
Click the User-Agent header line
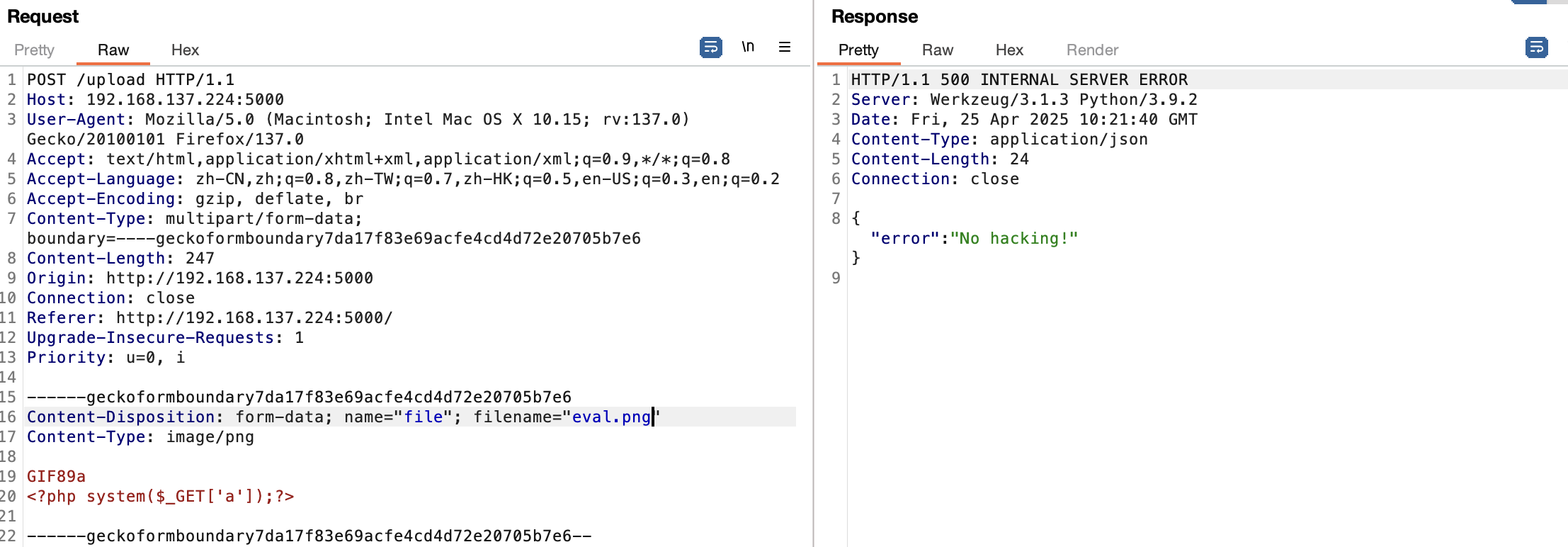pyautogui.click(x=358, y=129)
